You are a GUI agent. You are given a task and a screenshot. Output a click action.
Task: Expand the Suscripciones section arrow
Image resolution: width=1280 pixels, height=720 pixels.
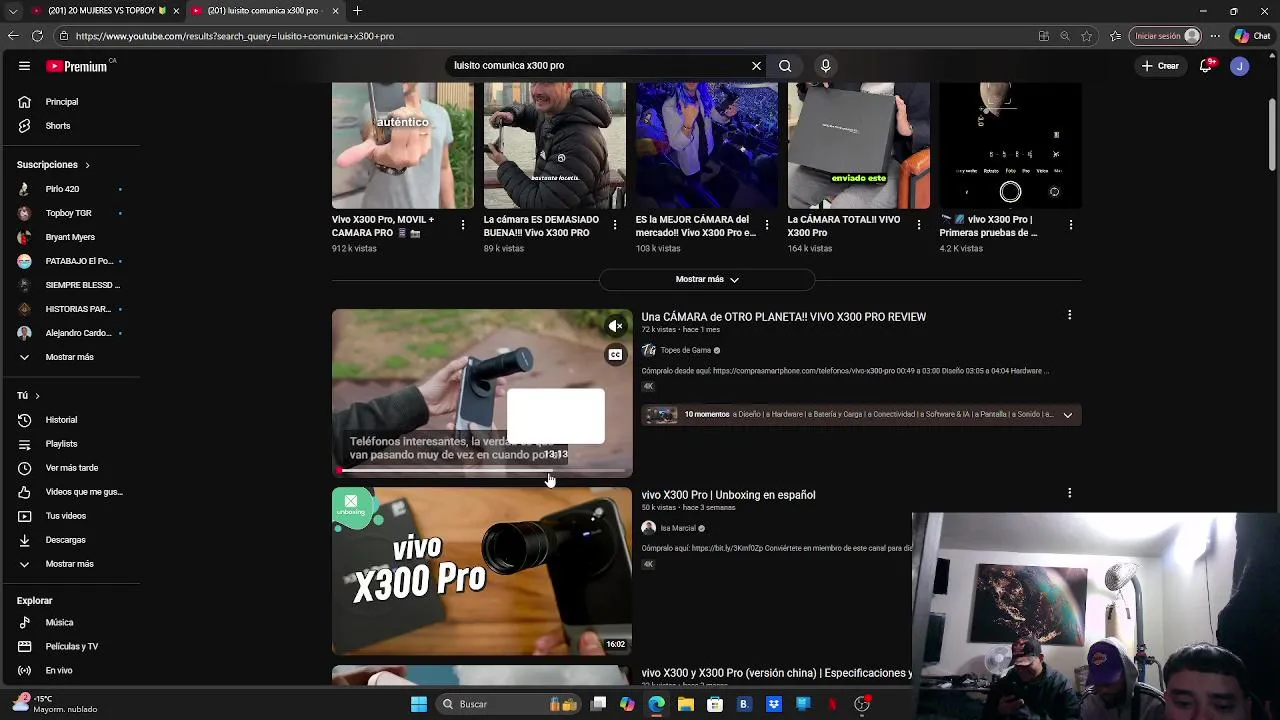coord(87,165)
